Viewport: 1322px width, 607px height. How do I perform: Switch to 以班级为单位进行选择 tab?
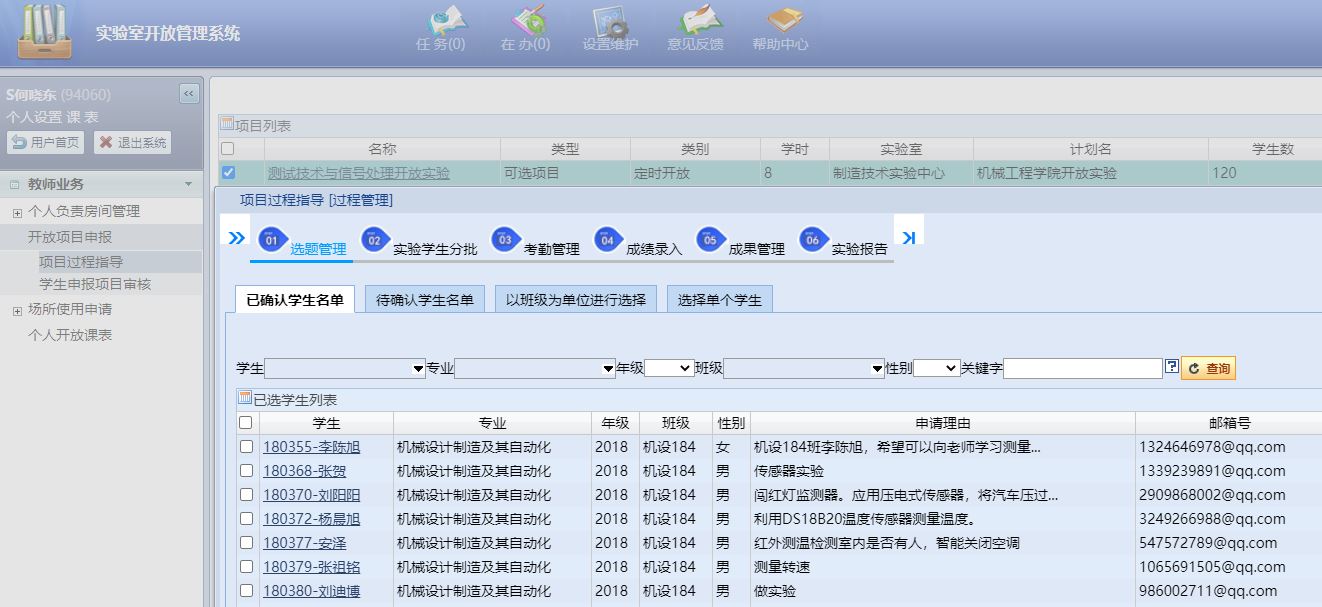[575, 300]
